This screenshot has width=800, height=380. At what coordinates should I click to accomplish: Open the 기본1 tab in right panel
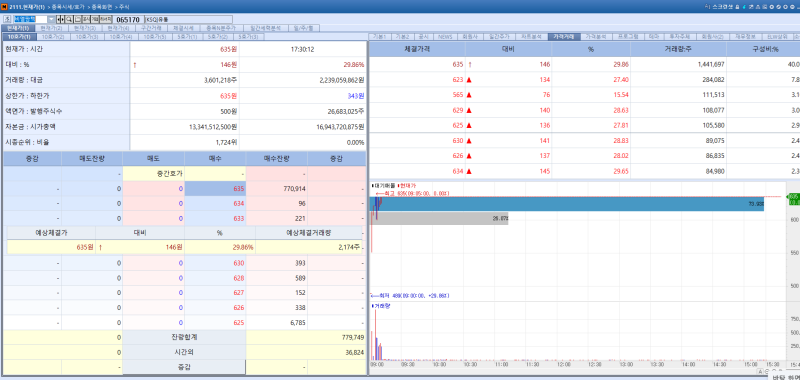[x=379, y=37]
